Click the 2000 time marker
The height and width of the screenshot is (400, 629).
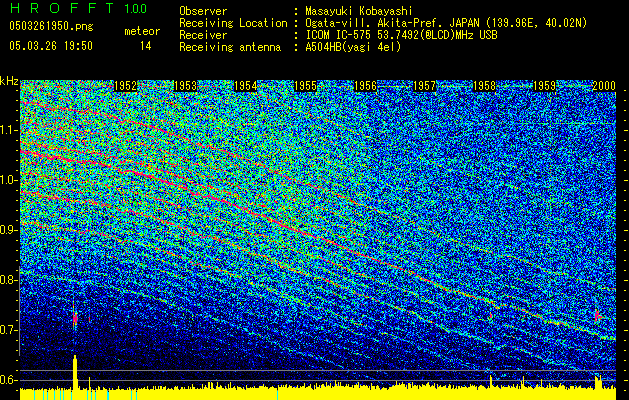[x=604, y=86]
